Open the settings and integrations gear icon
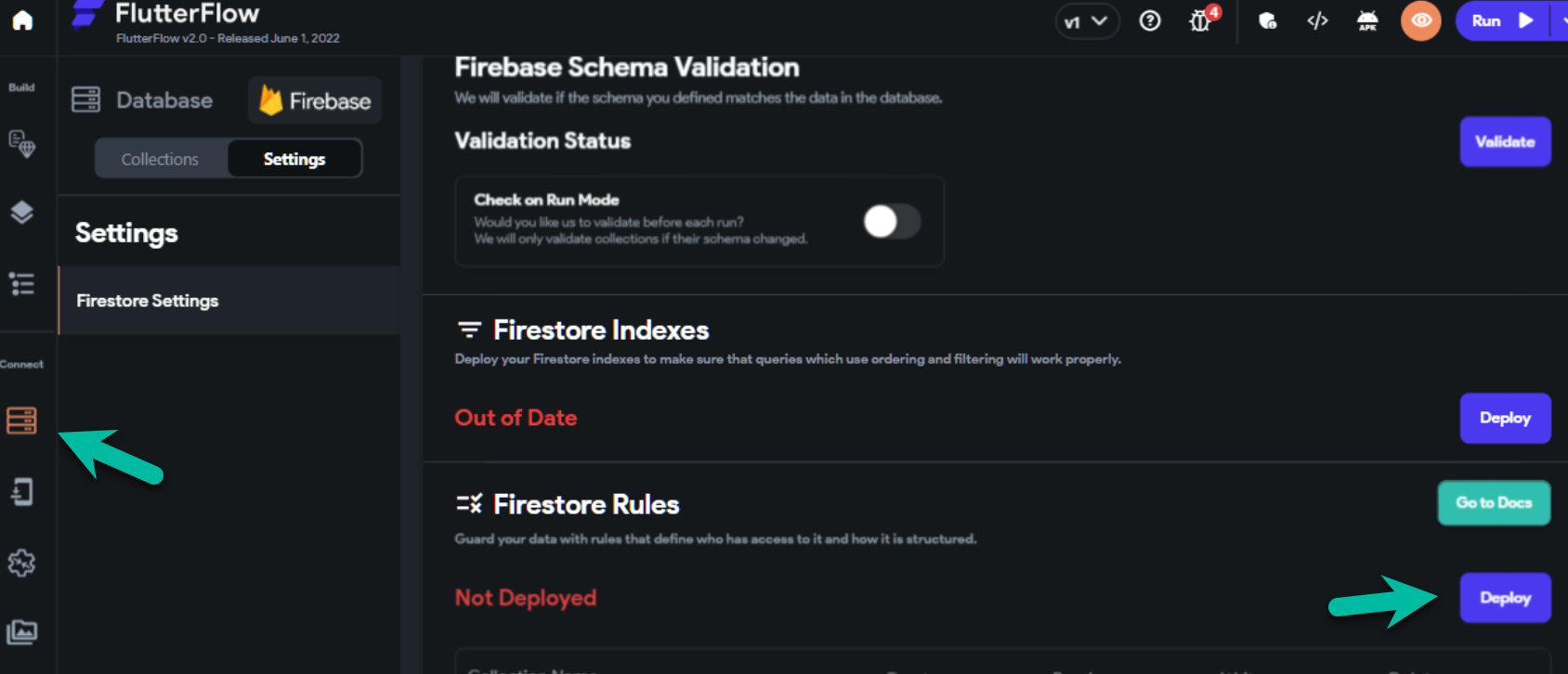This screenshot has height=674, width=1568. tap(21, 563)
